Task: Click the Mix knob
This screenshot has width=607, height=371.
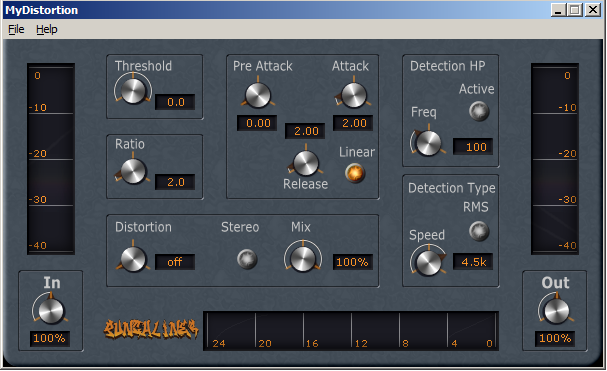Action: (303, 258)
